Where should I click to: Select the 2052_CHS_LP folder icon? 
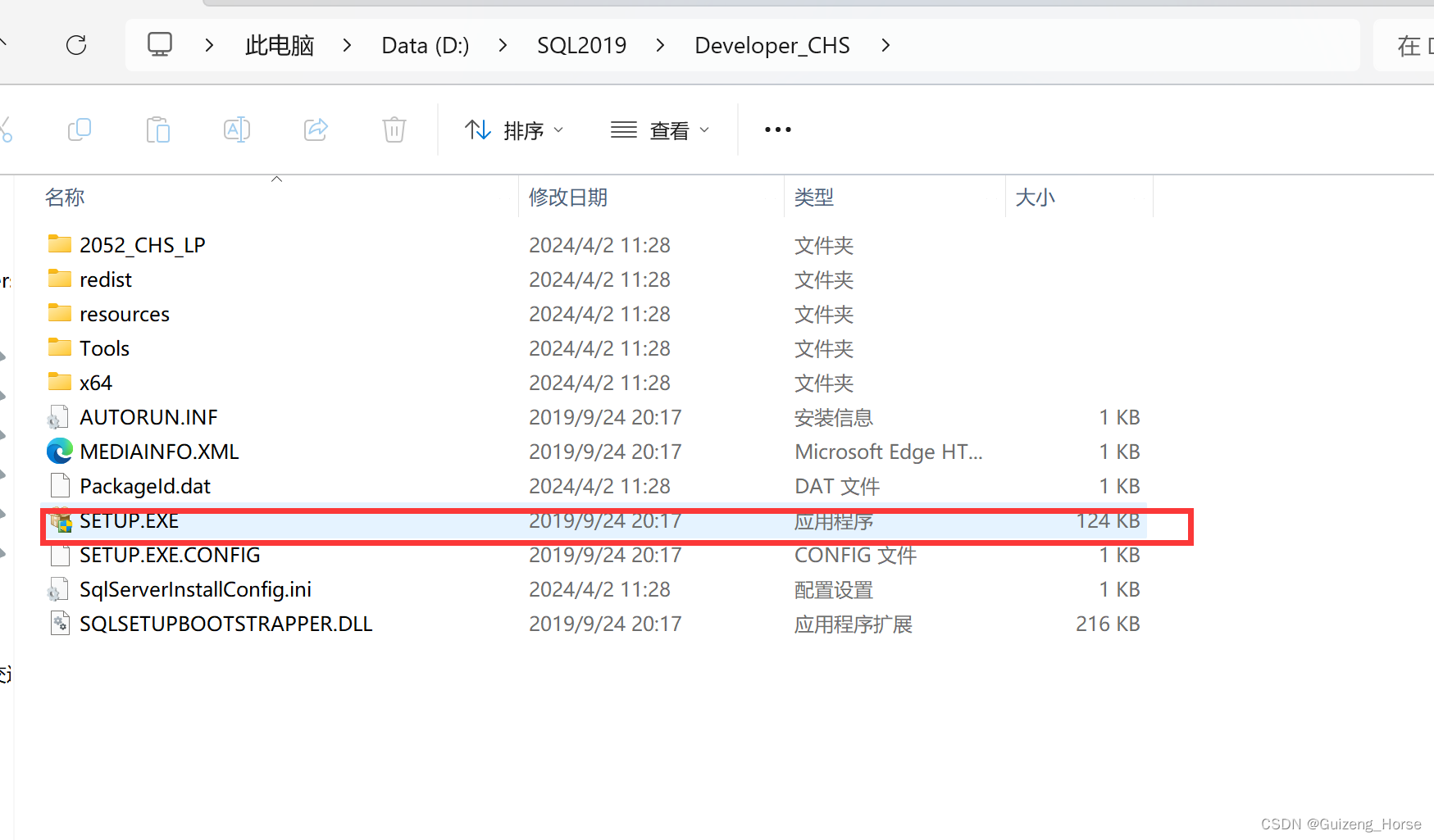pyautogui.click(x=60, y=243)
